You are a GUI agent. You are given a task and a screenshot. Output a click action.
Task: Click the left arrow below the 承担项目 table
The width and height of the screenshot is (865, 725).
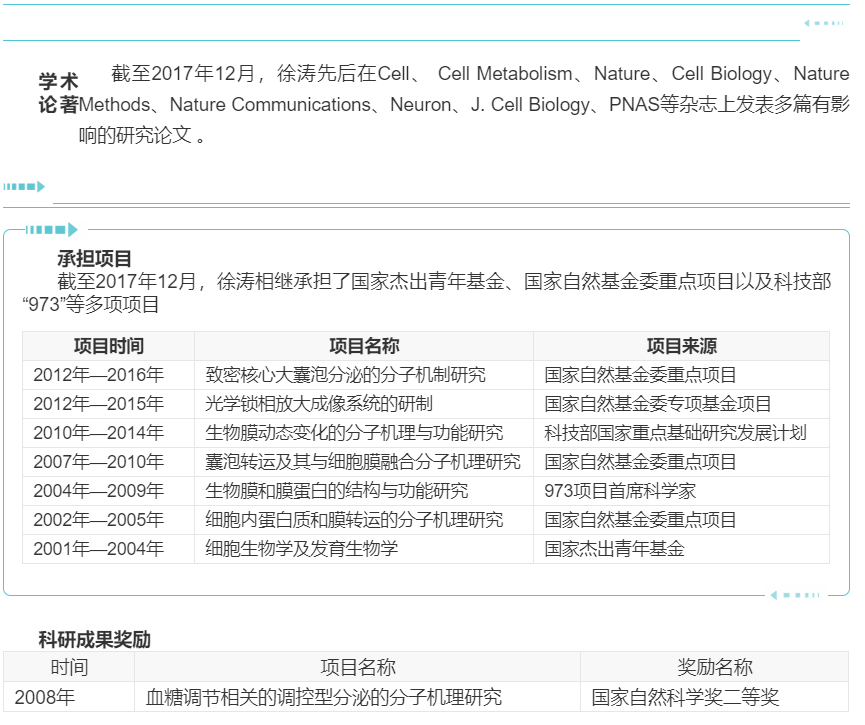pyautogui.click(x=794, y=595)
